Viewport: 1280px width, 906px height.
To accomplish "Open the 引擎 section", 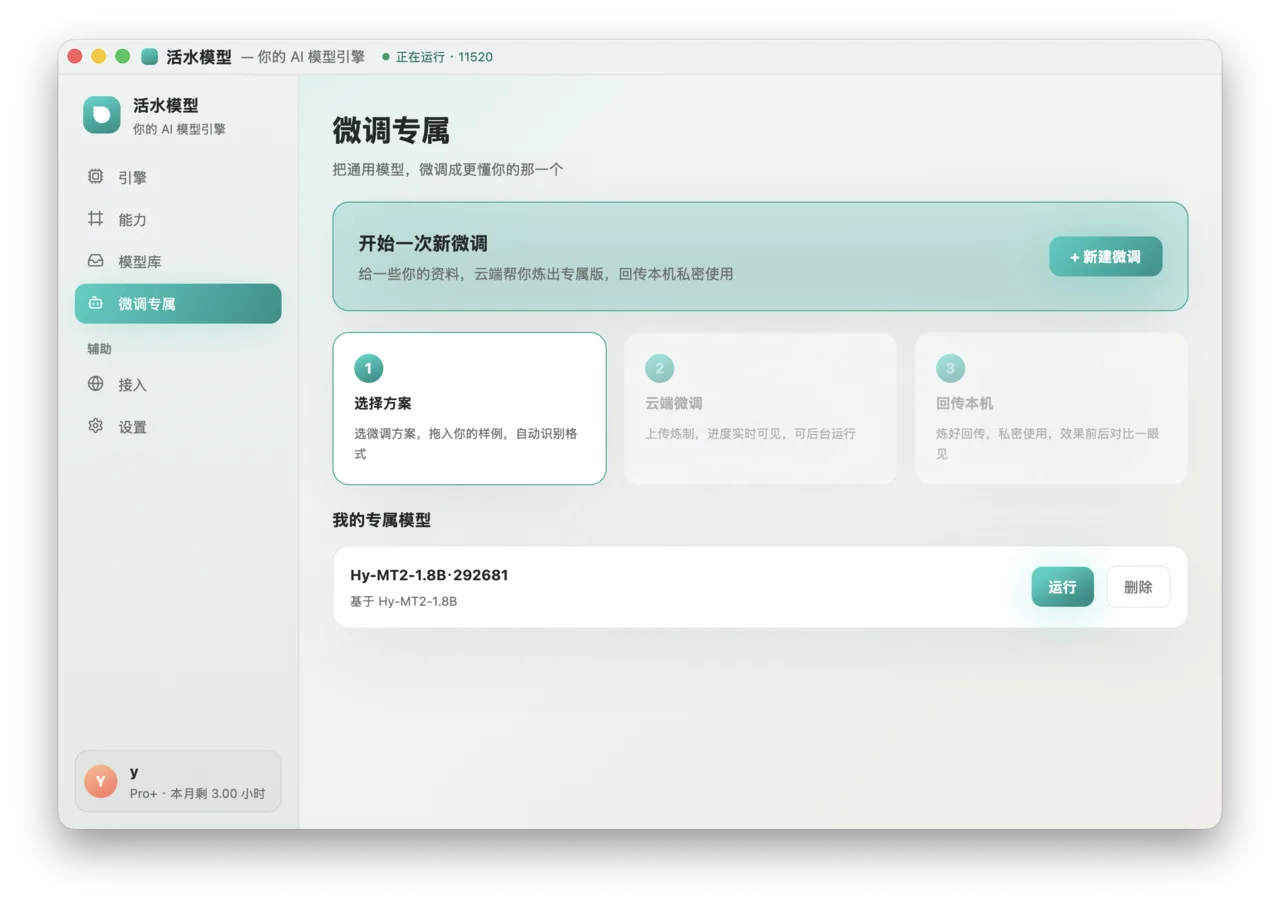I will [178, 177].
